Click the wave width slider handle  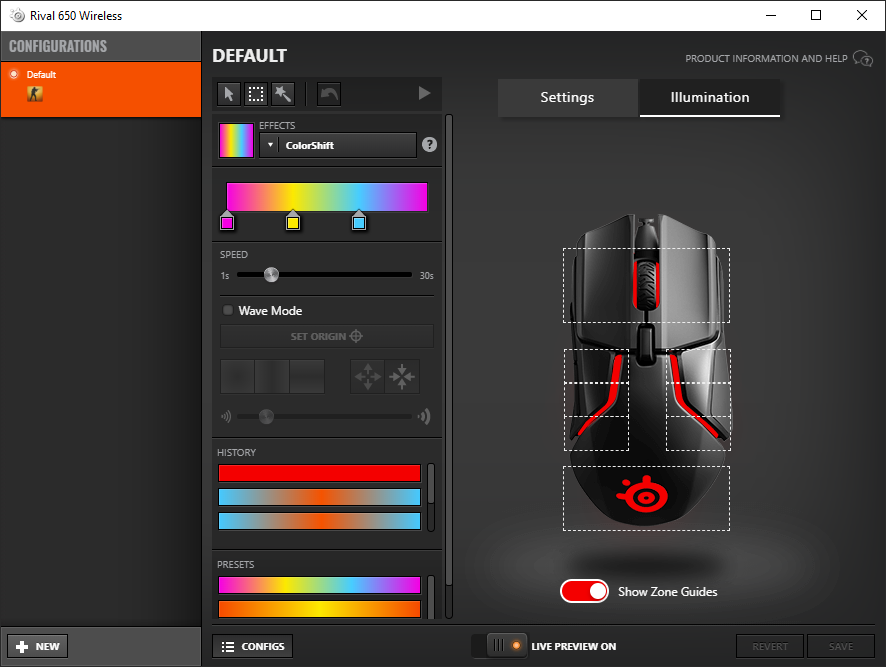click(x=266, y=417)
